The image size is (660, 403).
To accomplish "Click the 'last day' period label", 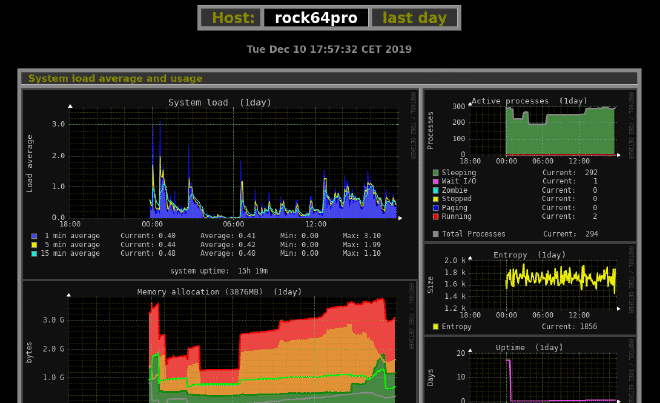I will point(414,18).
